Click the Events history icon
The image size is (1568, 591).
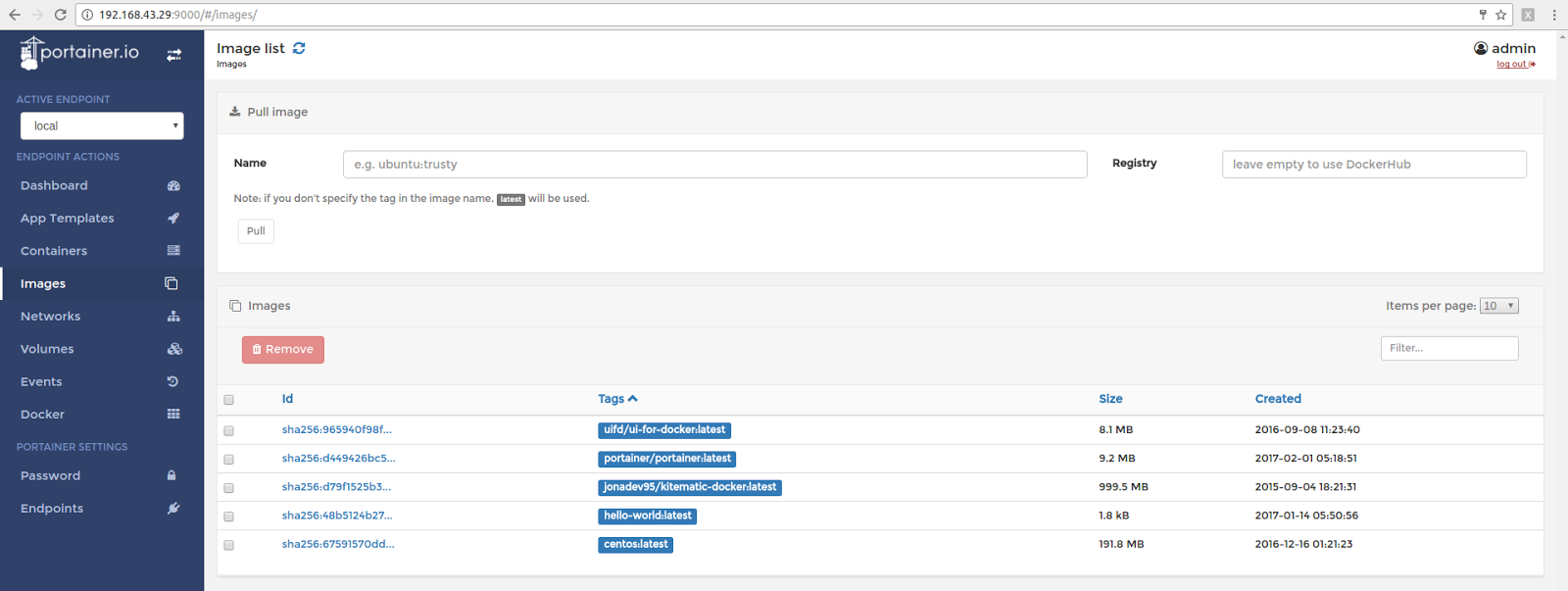coord(173,381)
